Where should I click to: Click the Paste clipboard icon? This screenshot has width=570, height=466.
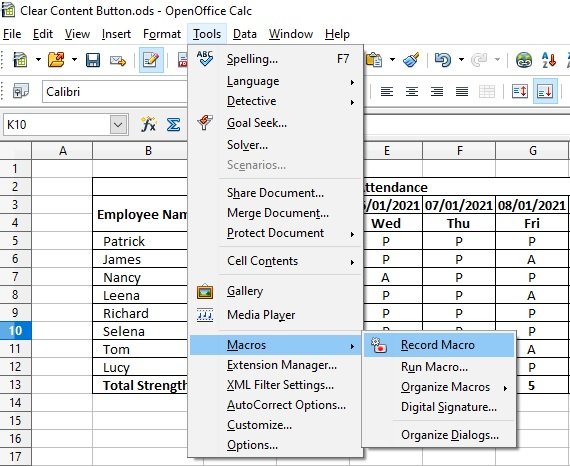point(374,60)
